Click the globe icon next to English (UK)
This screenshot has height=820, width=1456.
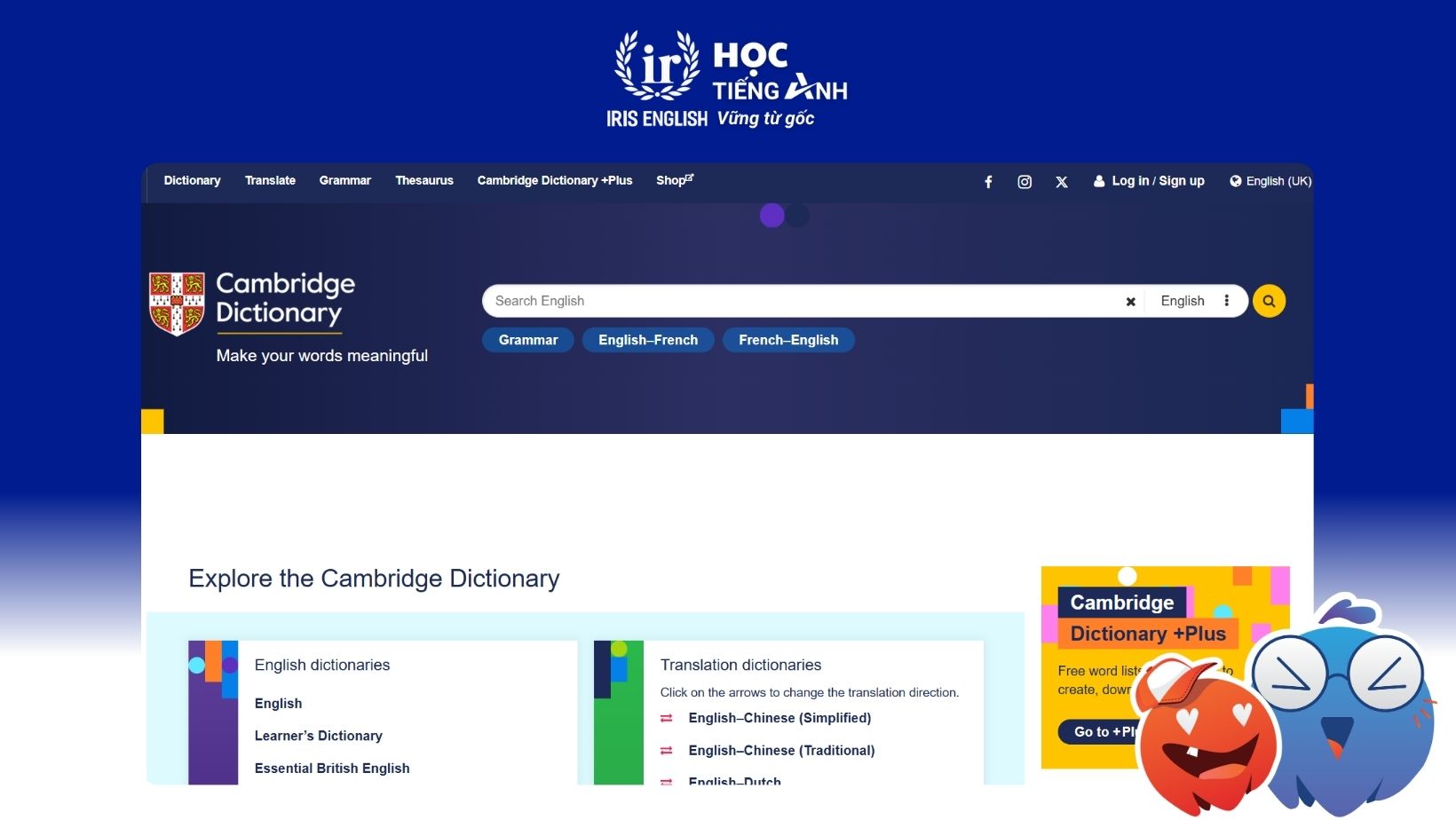coord(1235,181)
